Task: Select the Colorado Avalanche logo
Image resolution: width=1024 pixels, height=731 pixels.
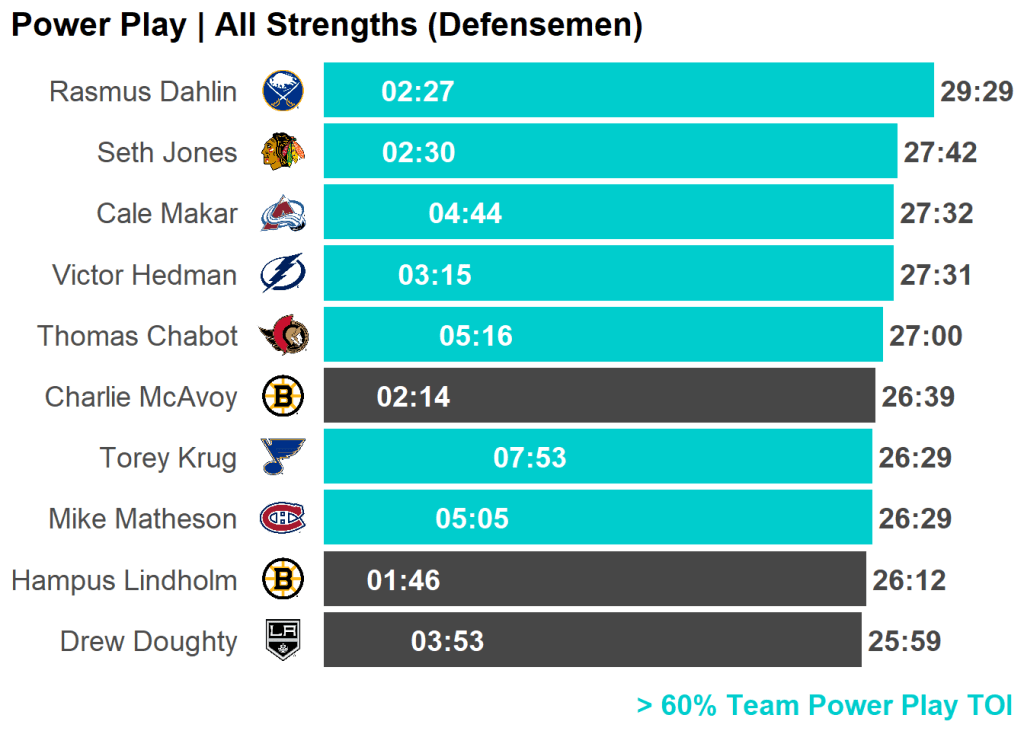Action: [282, 214]
